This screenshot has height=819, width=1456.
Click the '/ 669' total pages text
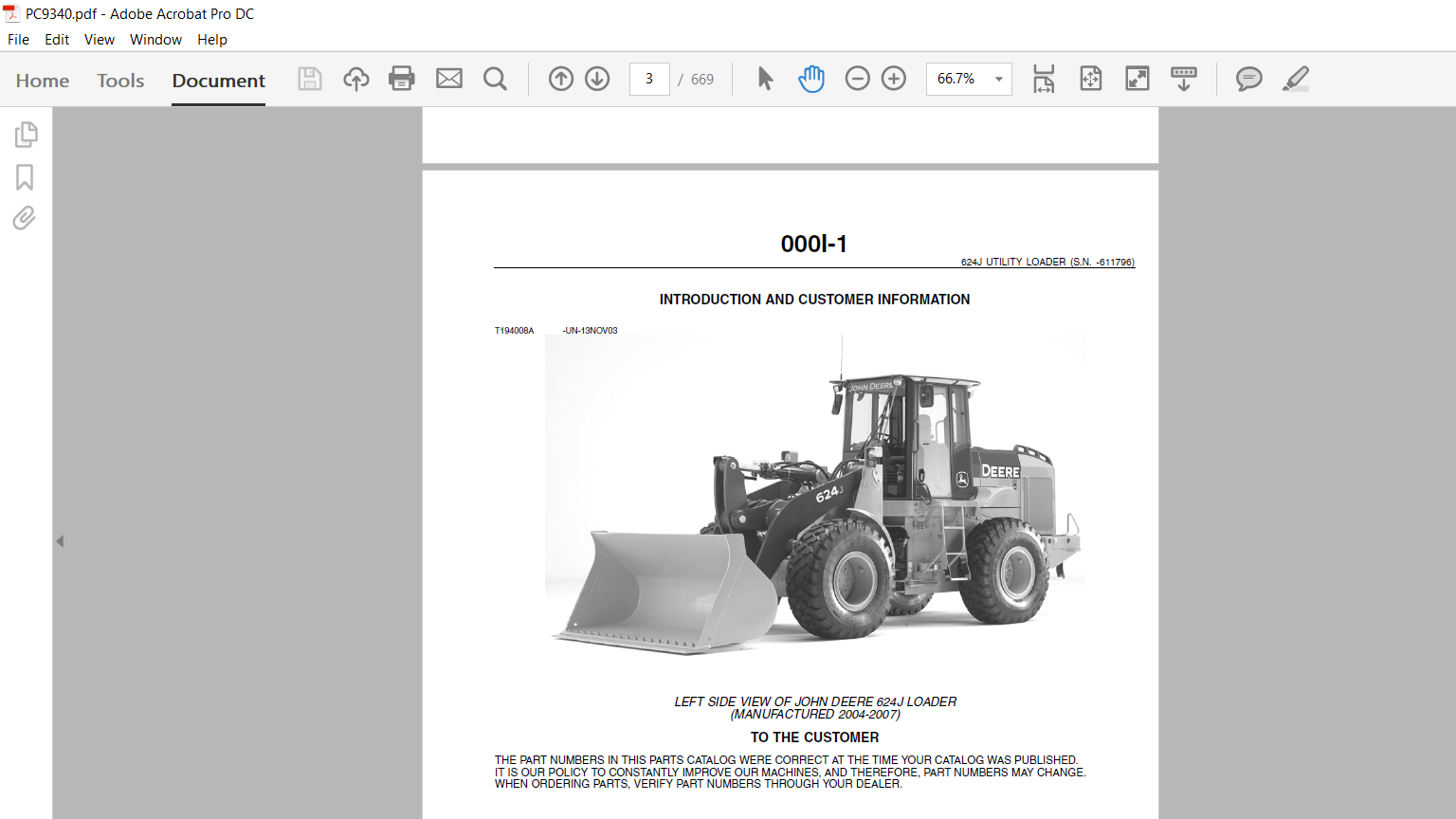(x=696, y=80)
